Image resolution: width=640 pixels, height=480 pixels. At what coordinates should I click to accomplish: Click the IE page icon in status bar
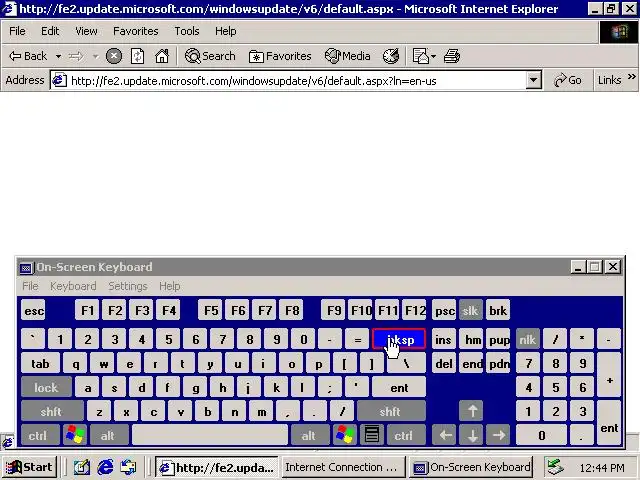[7, 442]
